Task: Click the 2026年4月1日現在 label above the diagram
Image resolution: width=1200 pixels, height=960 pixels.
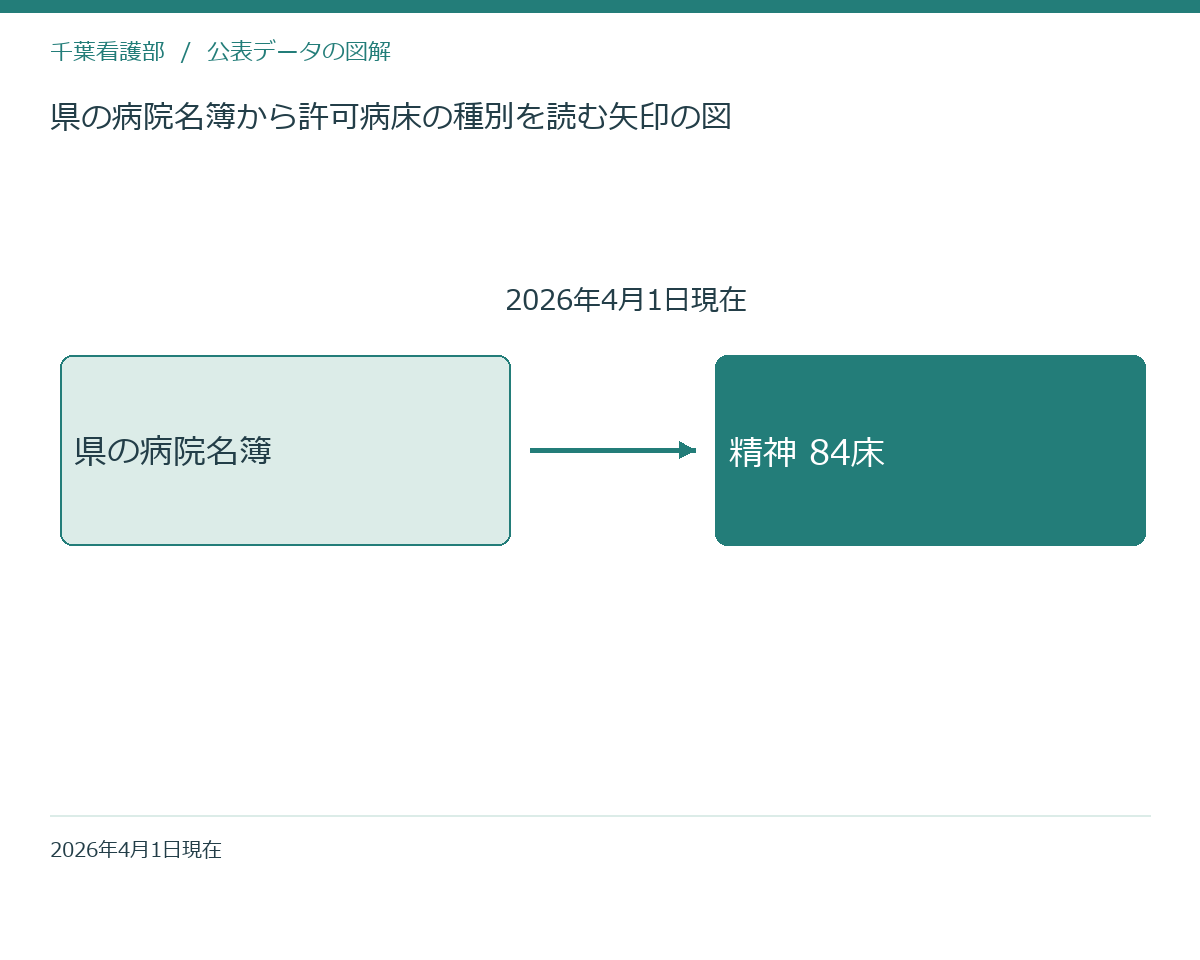Action: click(x=626, y=300)
